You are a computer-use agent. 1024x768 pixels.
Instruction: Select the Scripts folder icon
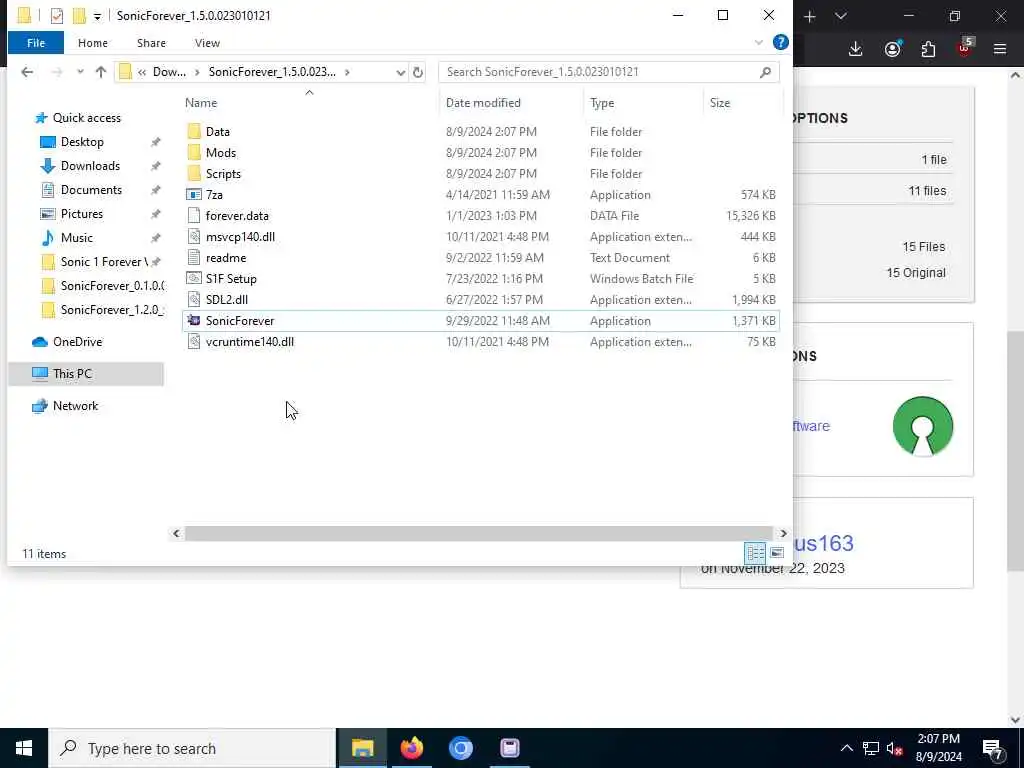tap(194, 173)
